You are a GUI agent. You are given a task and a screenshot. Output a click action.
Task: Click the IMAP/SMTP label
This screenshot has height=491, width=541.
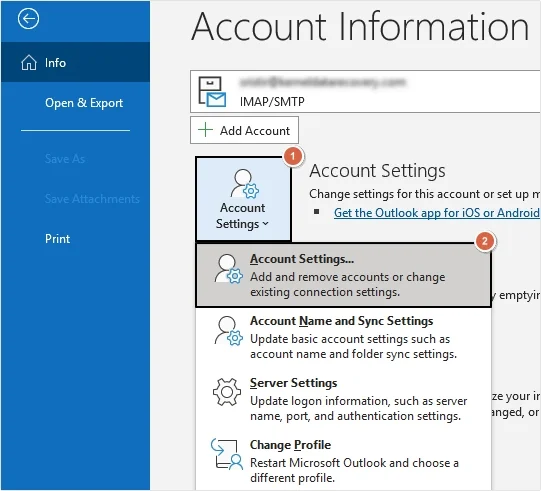272,102
